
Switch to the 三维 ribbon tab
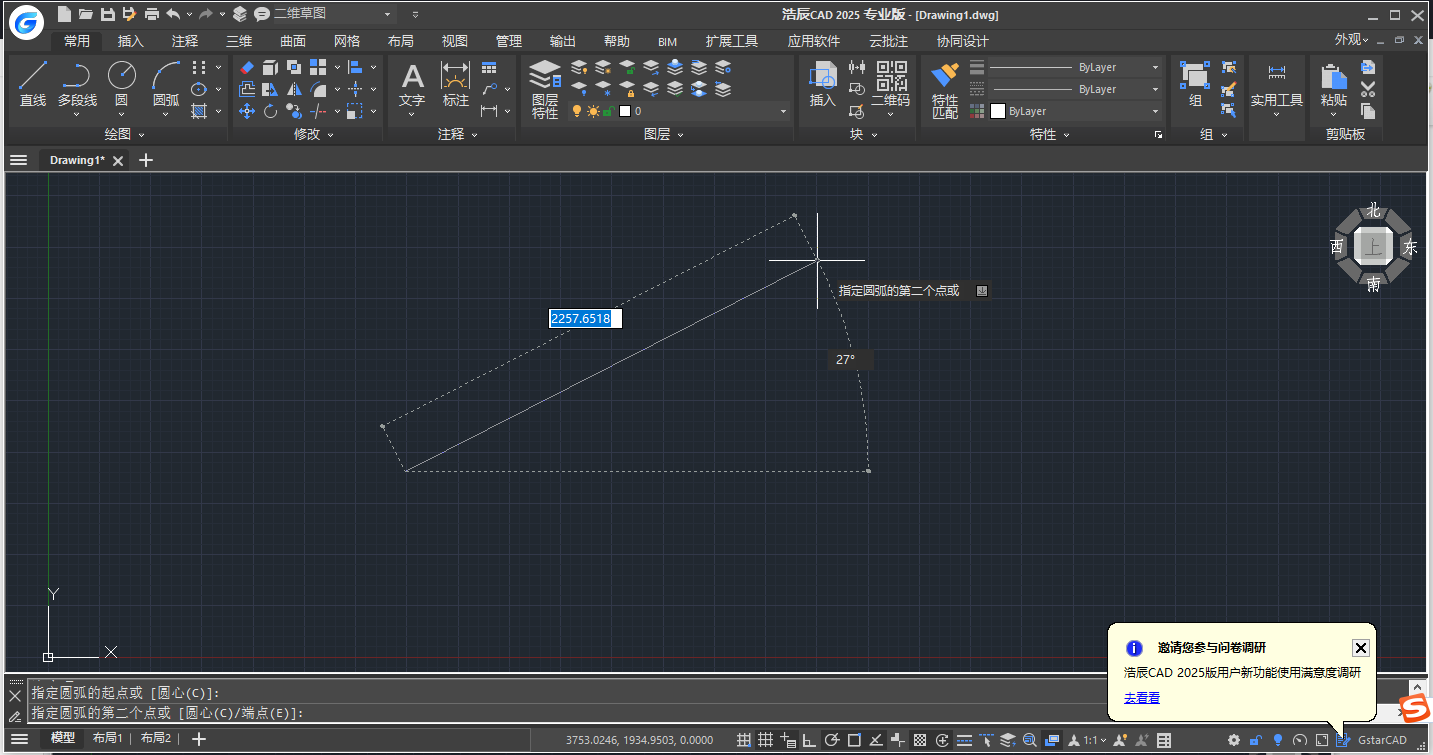239,41
